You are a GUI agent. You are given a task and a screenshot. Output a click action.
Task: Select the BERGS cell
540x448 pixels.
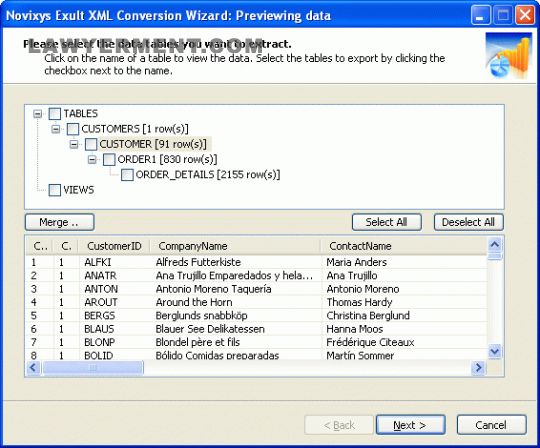(115, 316)
